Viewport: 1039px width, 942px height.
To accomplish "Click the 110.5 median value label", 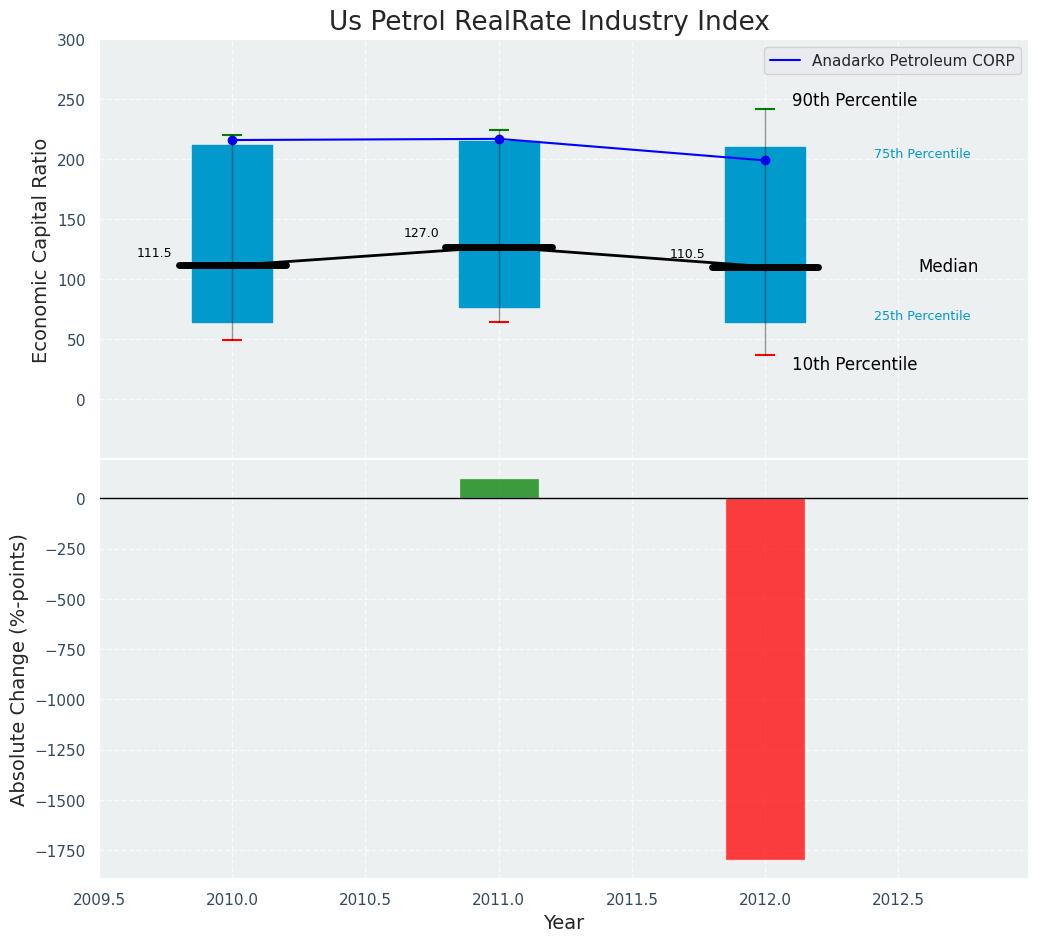I will [687, 254].
